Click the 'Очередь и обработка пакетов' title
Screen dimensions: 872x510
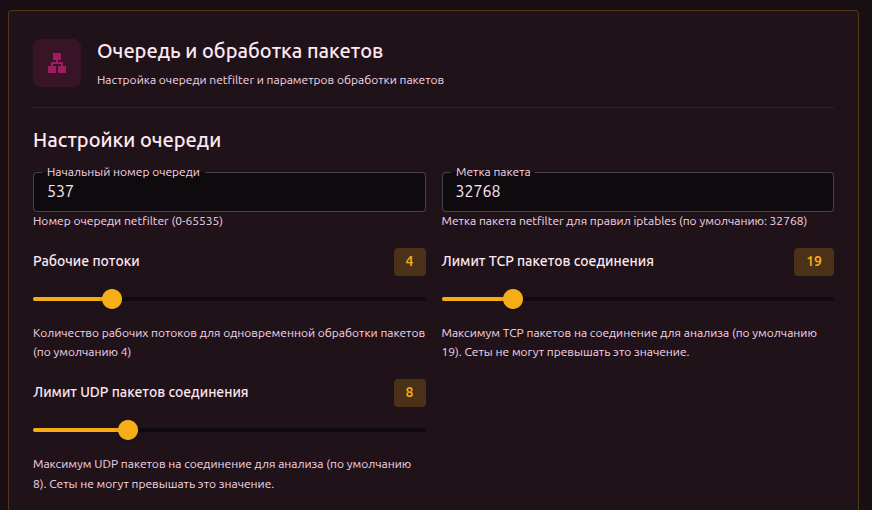(240, 51)
